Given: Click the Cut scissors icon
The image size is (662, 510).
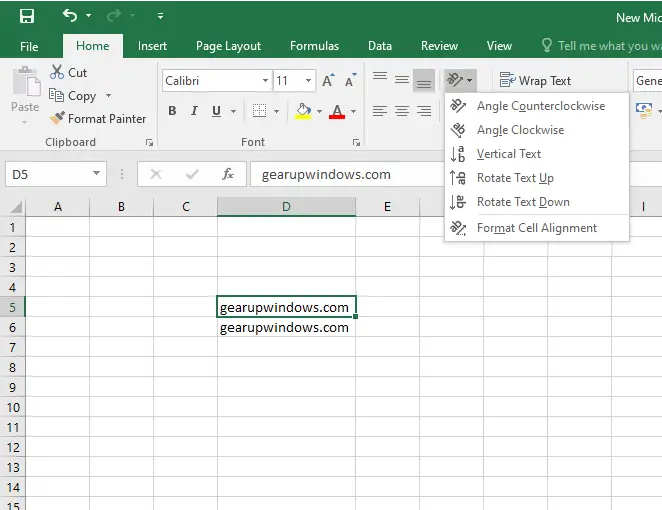Looking at the screenshot, I should tap(57, 72).
